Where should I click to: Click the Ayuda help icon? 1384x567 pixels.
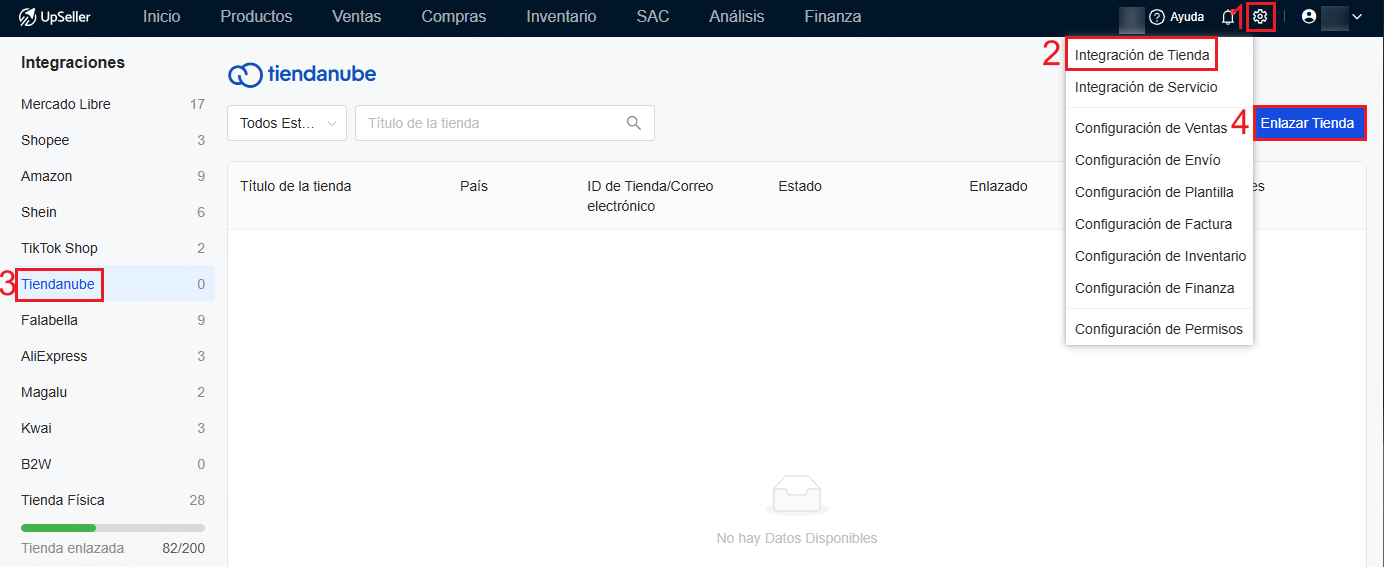point(1157,17)
